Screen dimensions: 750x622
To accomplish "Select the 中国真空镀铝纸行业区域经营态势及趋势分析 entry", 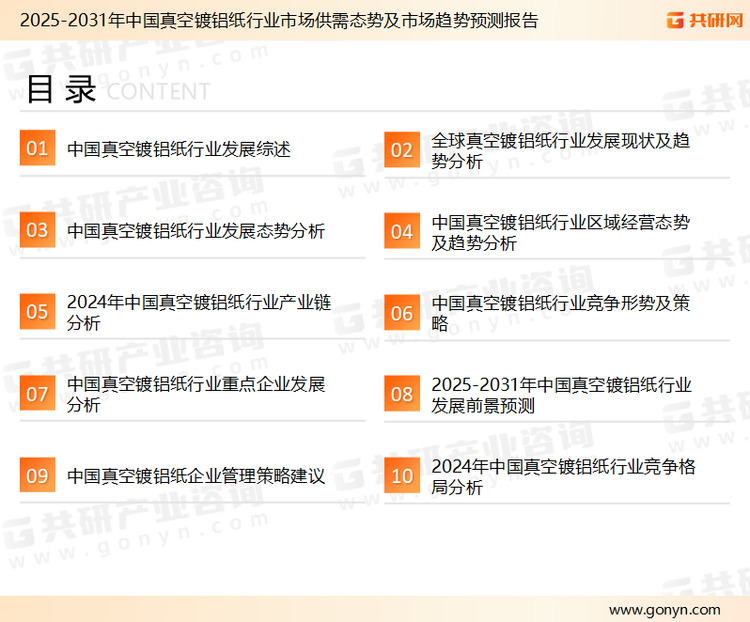I will pyautogui.click(x=560, y=233).
